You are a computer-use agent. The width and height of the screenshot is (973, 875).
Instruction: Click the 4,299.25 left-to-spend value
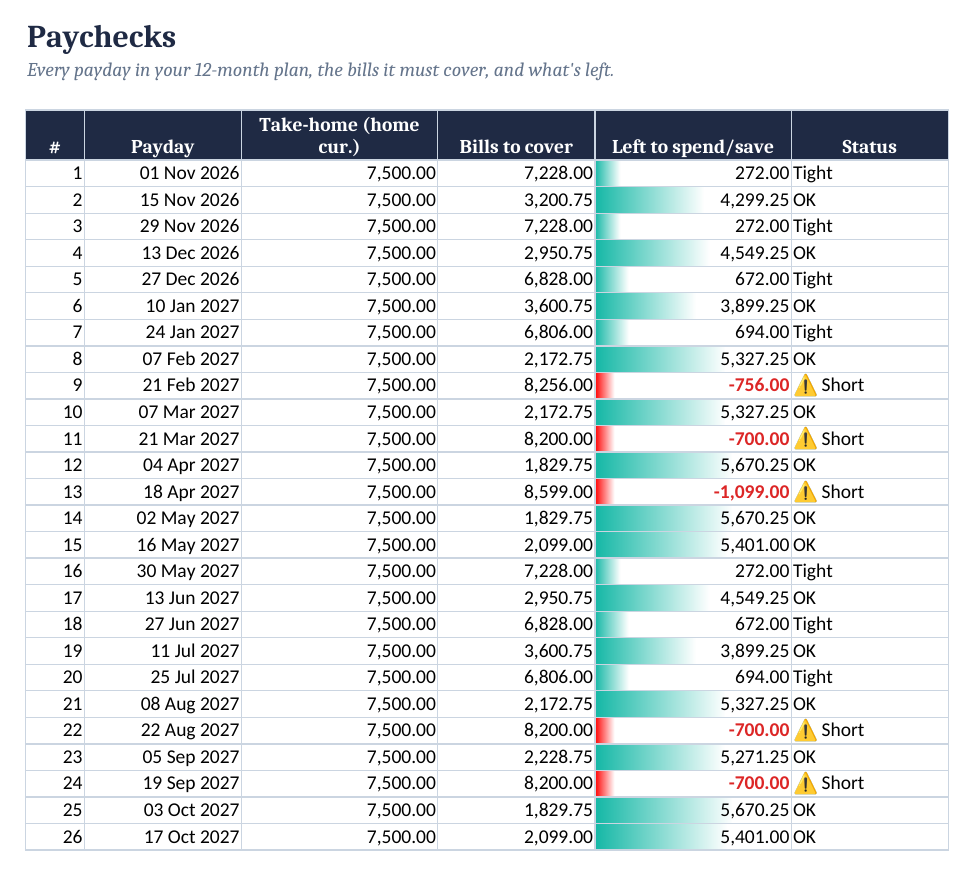click(x=755, y=200)
